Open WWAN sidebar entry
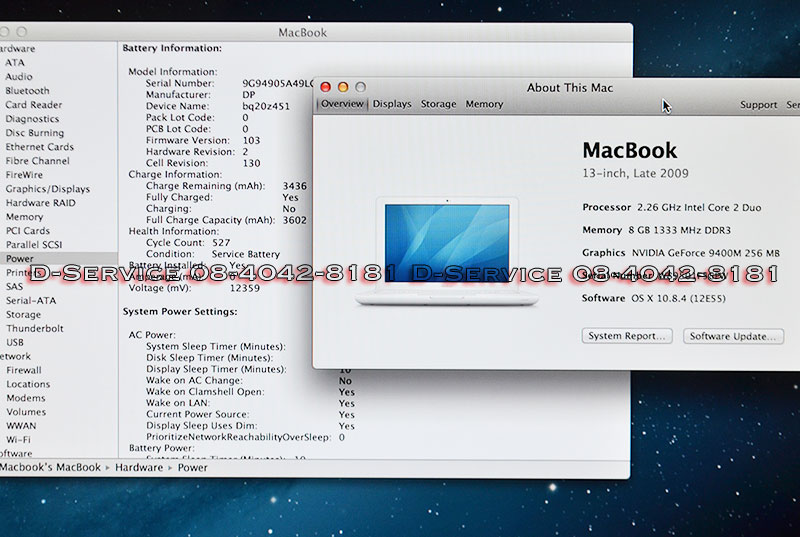Image resolution: width=800 pixels, height=537 pixels. pyautogui.click(x=21, y=425)
